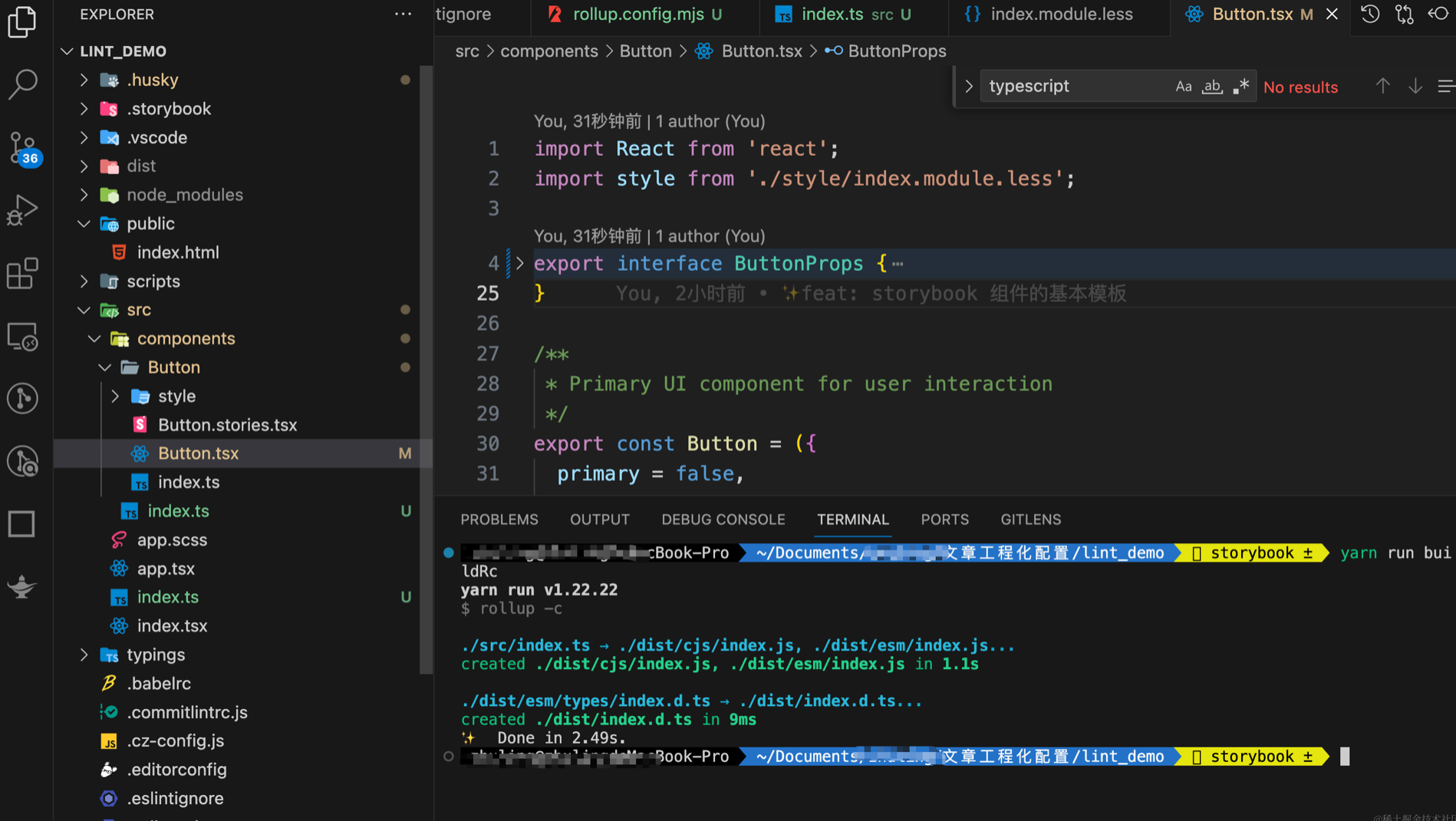Open .cz-config.js file
1456x821 pixels.
point(175,741)
